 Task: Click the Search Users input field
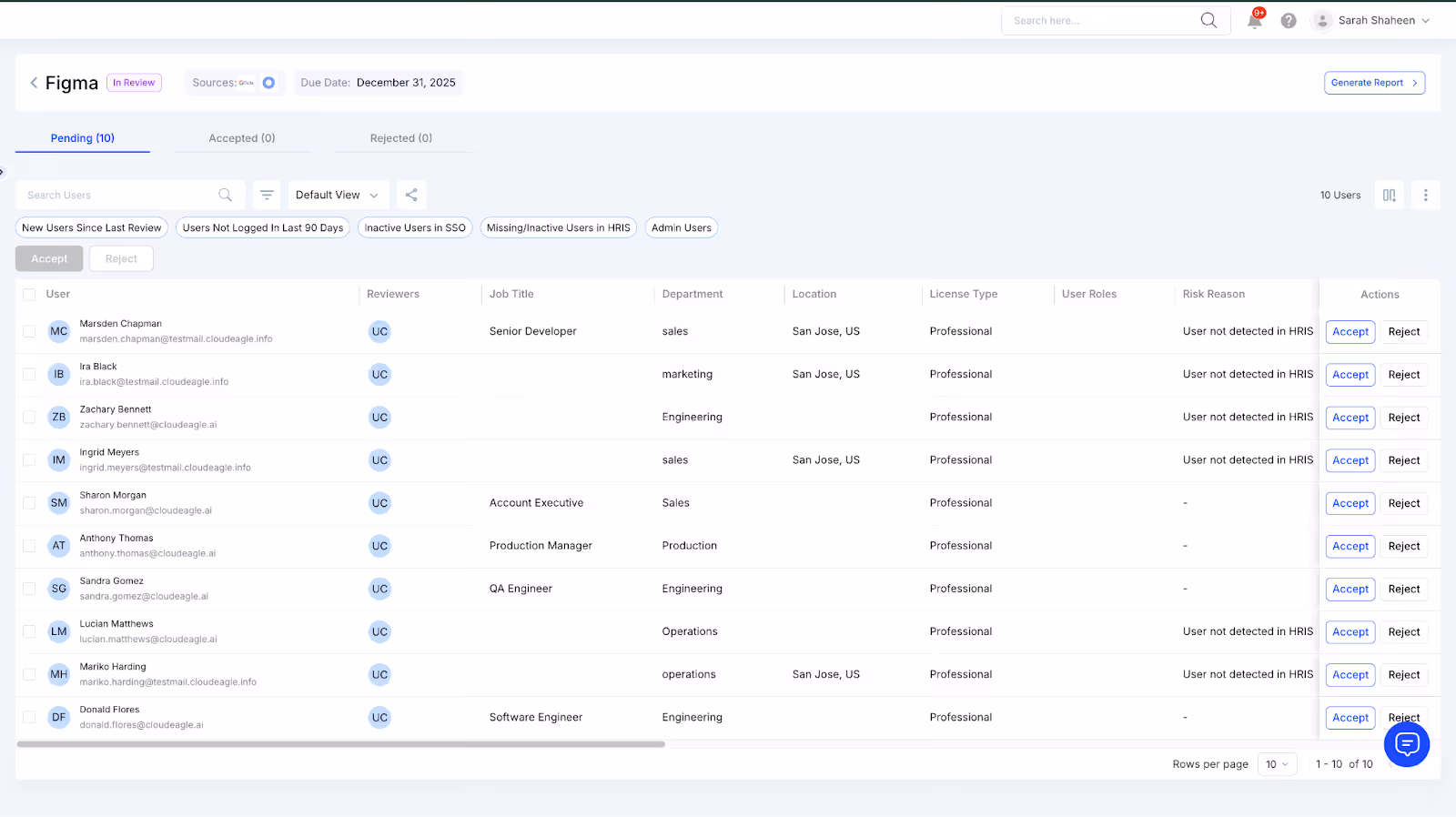tap(130, 195)
